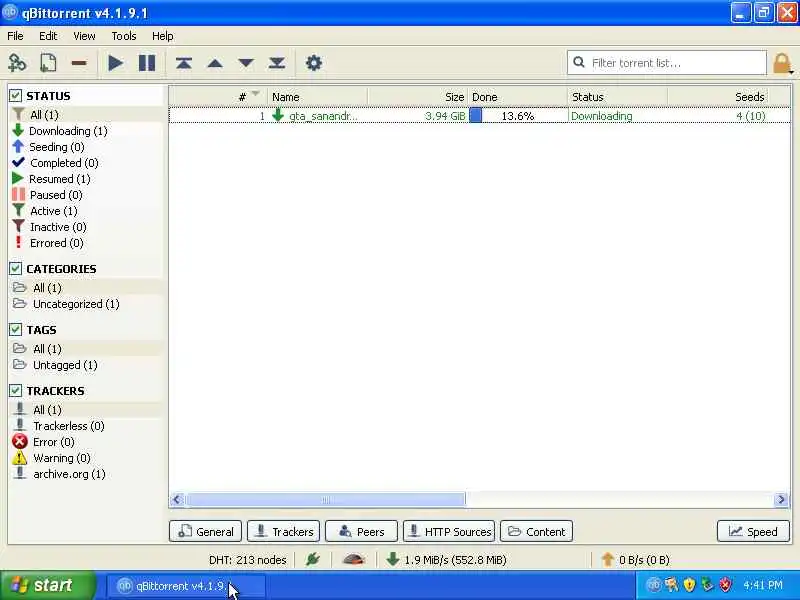Click the DHT: 213 nodes status text
This screenshot has height=600, width=800.
[x=247, y=560]
